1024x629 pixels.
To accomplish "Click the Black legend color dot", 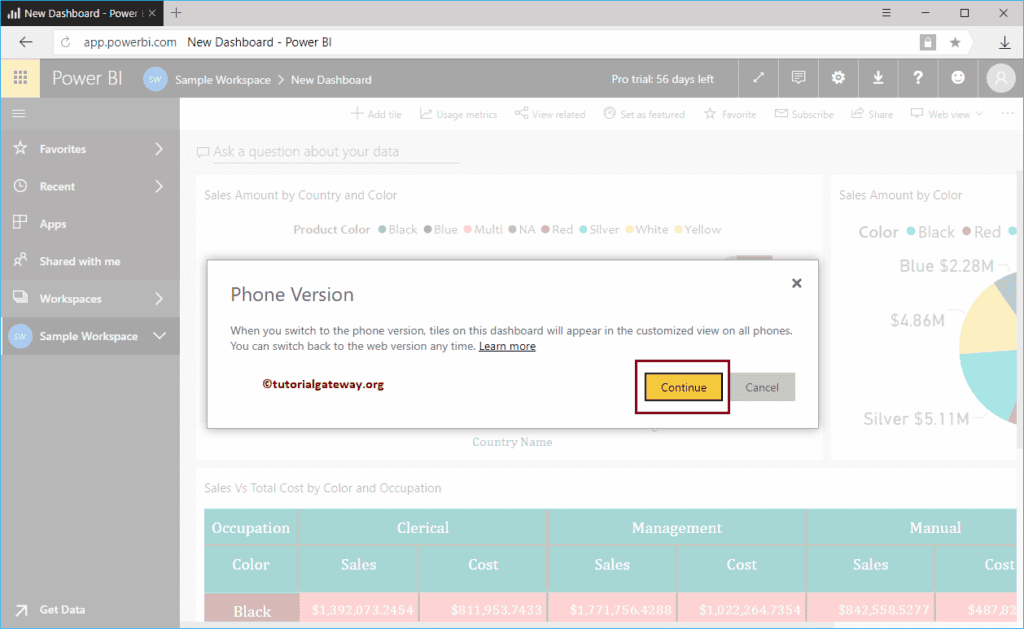I will click(x=382, y=229).
